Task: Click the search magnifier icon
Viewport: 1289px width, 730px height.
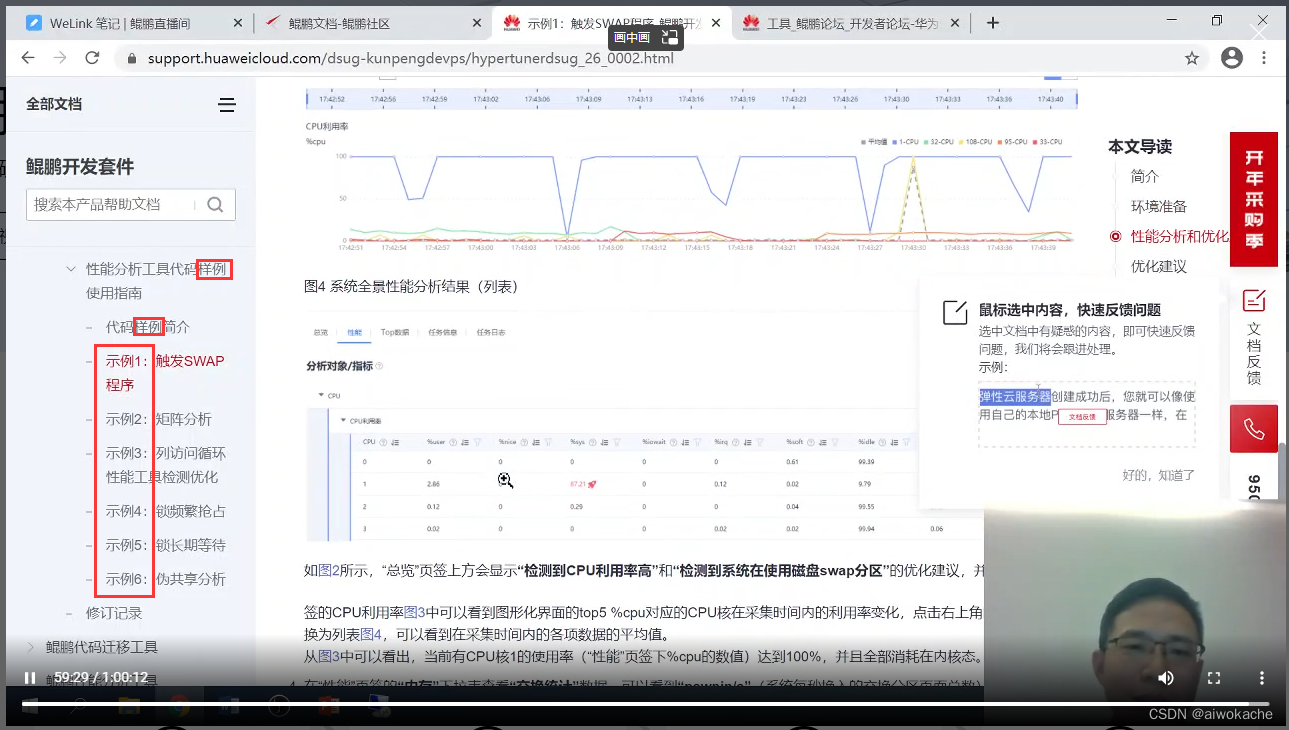Action: pyautogui.click(x=215, y=204)
